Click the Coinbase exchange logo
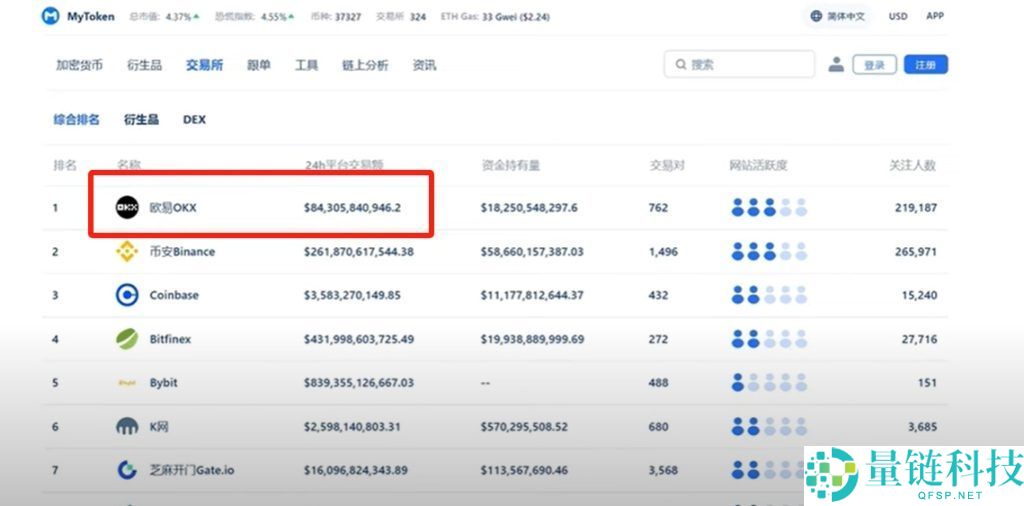This screenshot has height=506, width=1024. [127, 295]
